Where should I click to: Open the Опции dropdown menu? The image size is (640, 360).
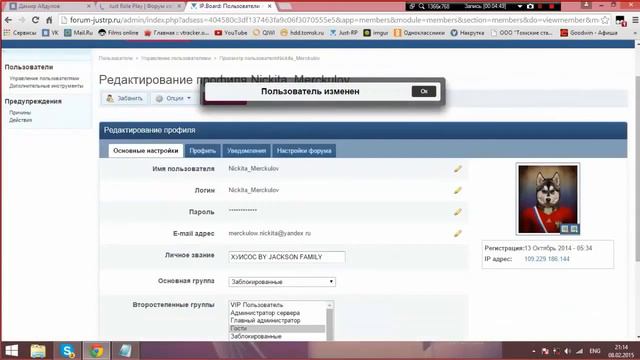pos(173,98)
